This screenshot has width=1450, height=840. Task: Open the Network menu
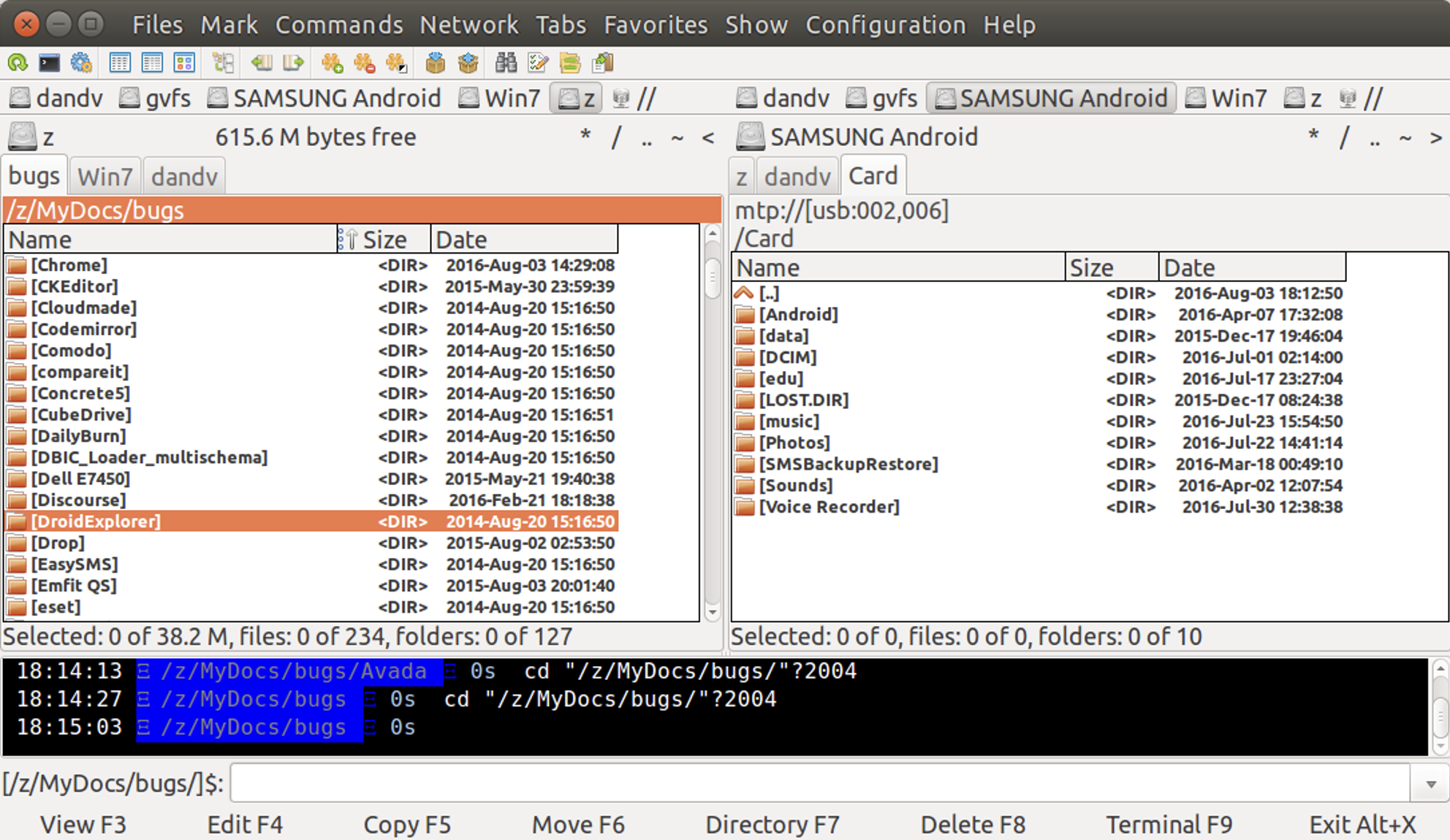click(x=469, y=24)
